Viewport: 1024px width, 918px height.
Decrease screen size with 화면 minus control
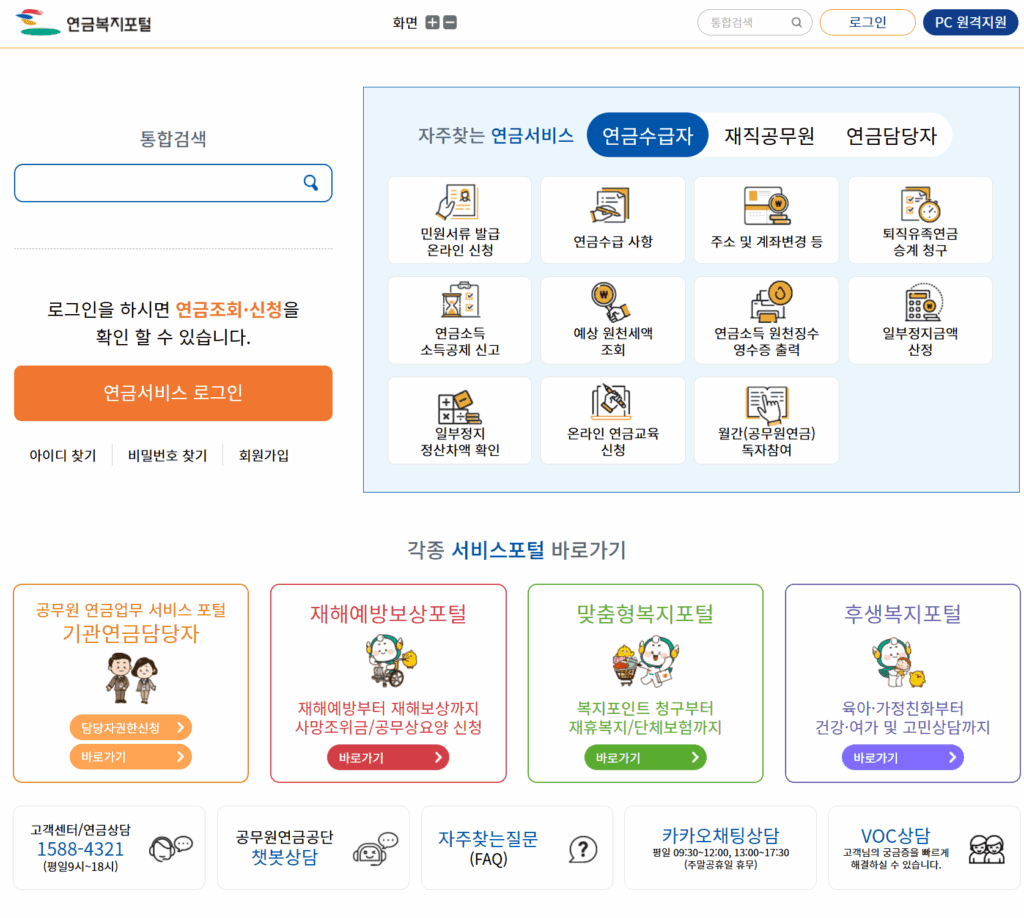tap(452, 20)
